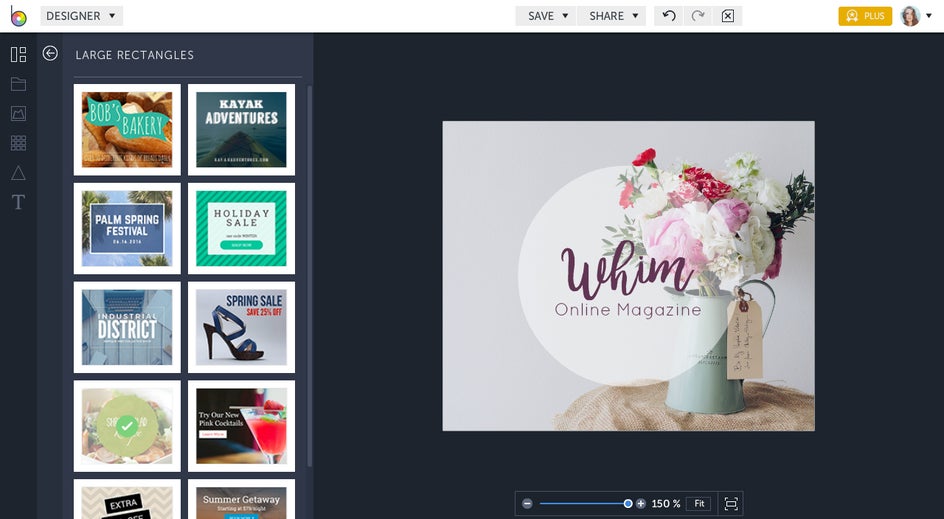Open the folder manager icon
944x519 pixels.
point(18,84)
